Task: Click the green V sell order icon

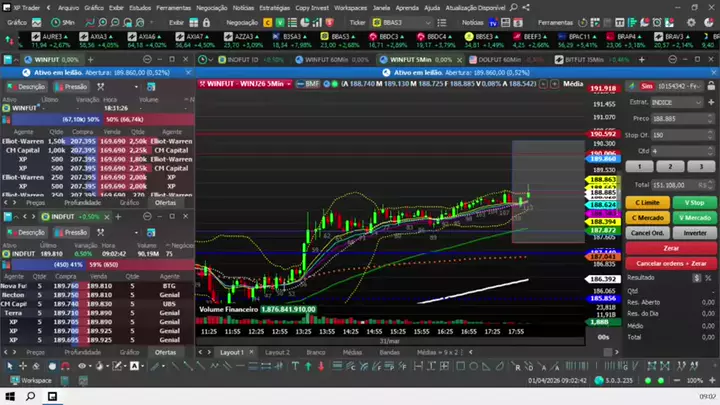Action: pos(280,22)
